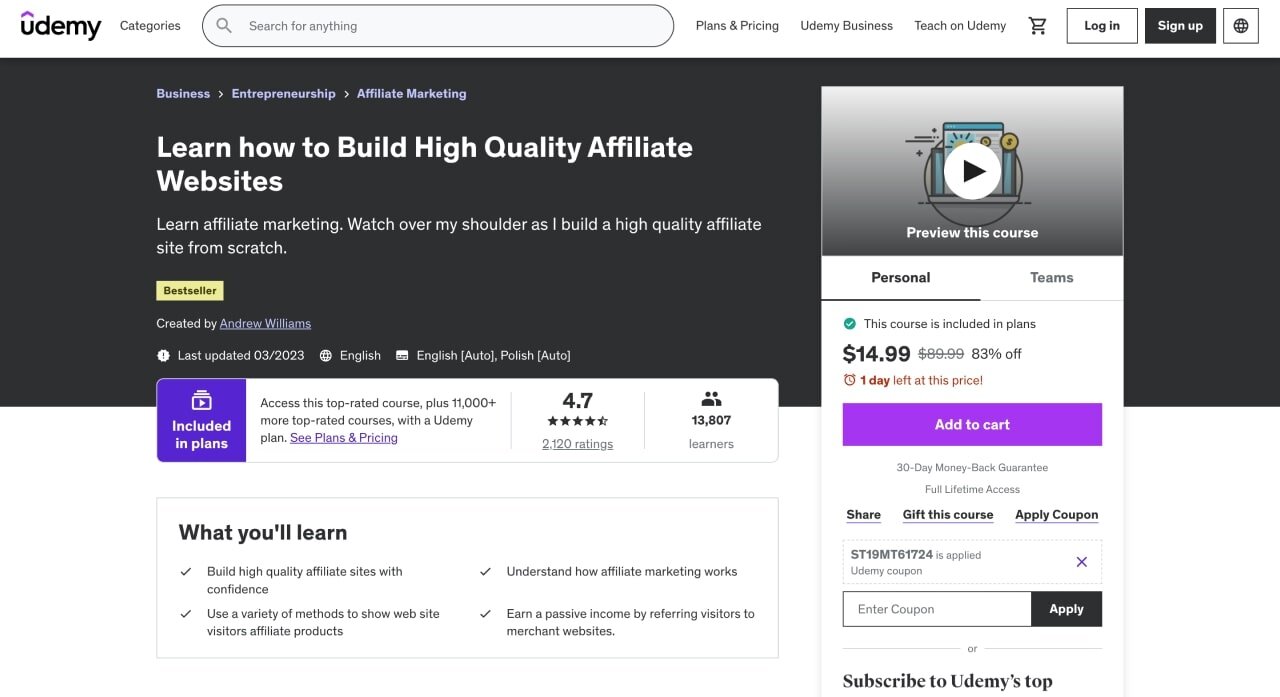Click the course title heading
The height and width of the screenshot is (697, 1280).
pyautogui.click(x=424, y=164)
